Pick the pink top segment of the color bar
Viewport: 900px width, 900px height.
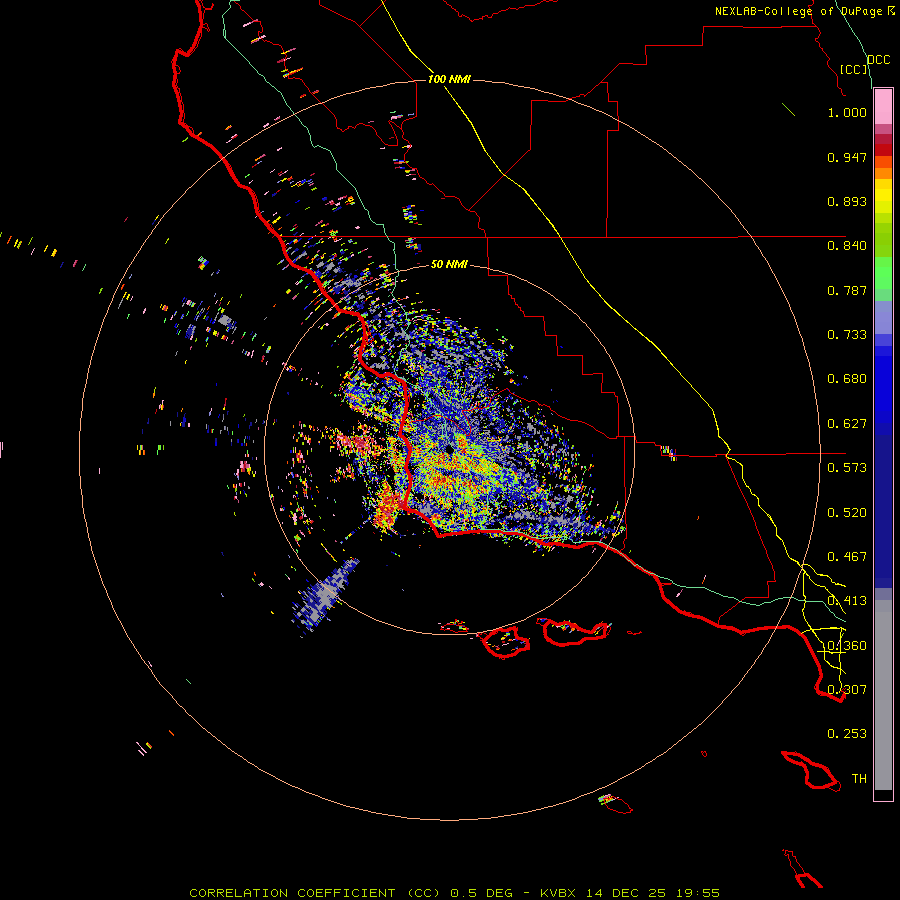pos(883,107)
